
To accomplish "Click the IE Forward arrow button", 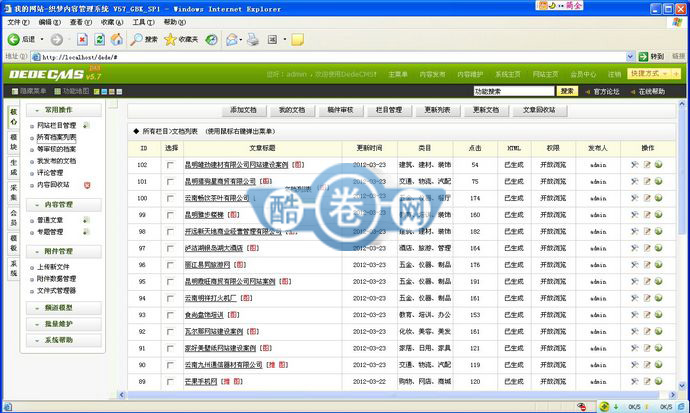I will coord(56,40).
